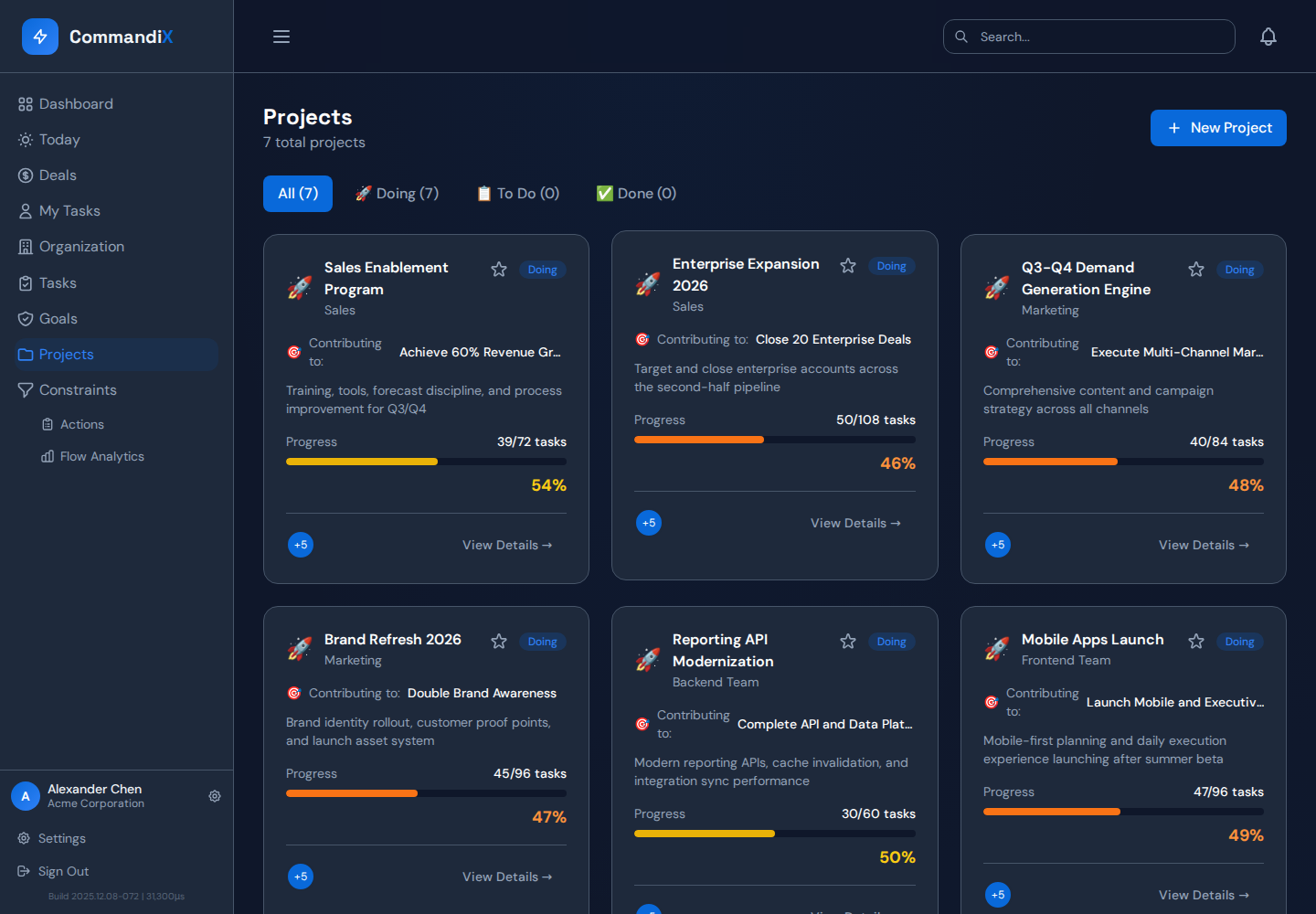Click the 54% progress bar of Sales Enablement
The width and height of the screenshot is (1316, 914).
pyautogui.click(x=426, y=462)
